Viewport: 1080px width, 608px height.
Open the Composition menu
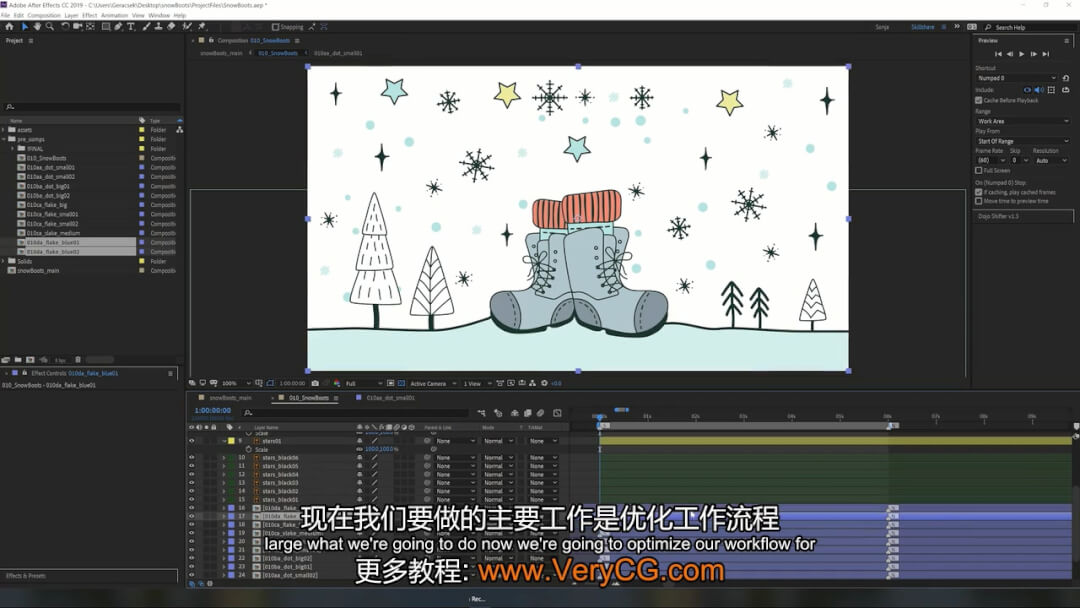(43, 16)
